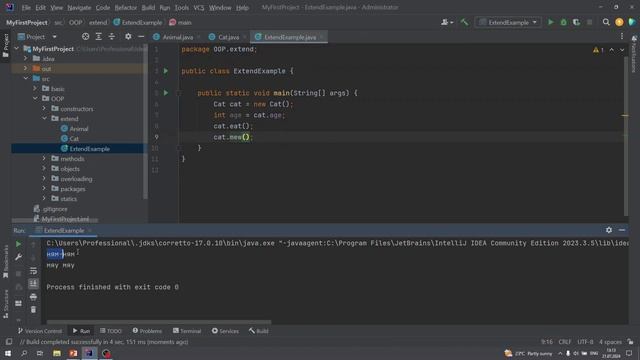Open the VCS menu
Viewport: 640px width, 360px height.
(x=199, y=7)
